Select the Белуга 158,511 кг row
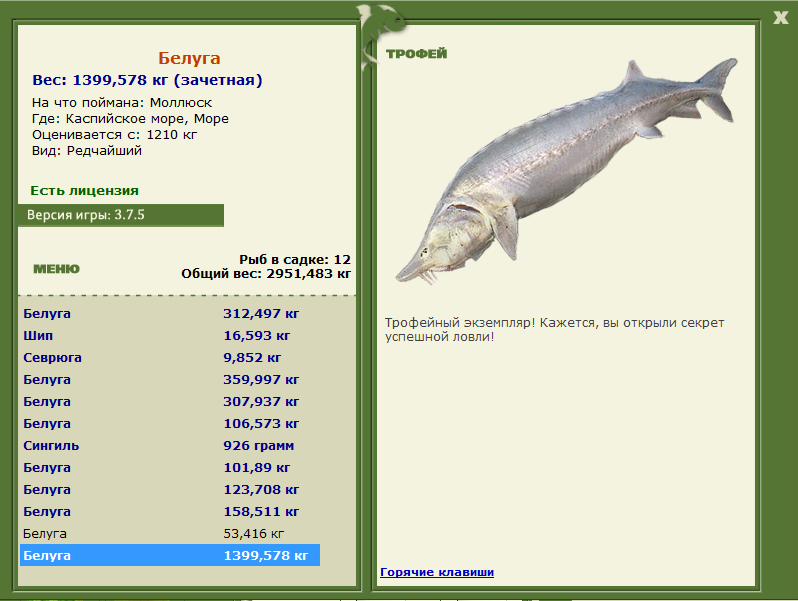Viewport: 798px width, 601px height. tap(170, 511)
